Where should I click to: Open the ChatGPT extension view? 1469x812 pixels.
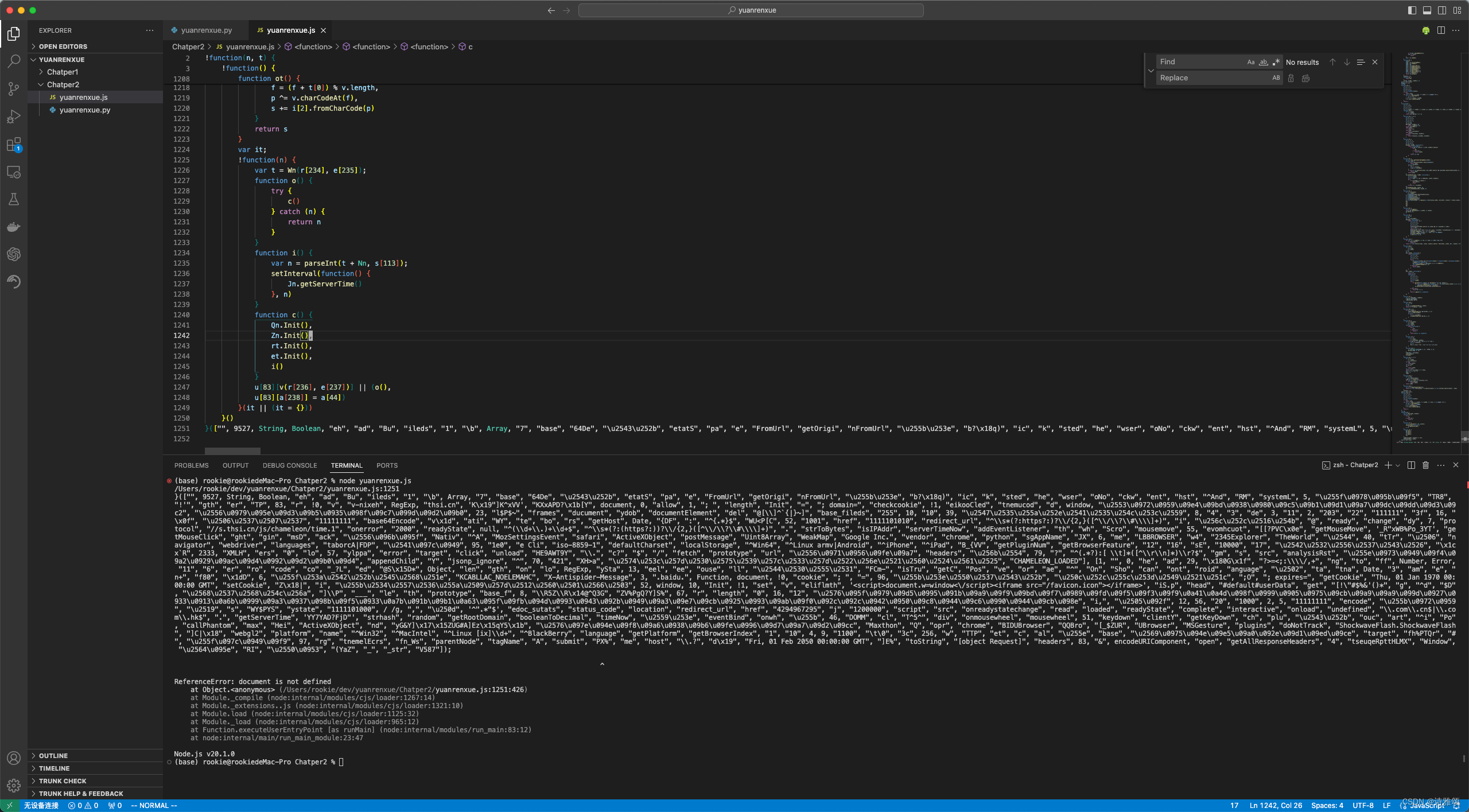click(14, 254)
